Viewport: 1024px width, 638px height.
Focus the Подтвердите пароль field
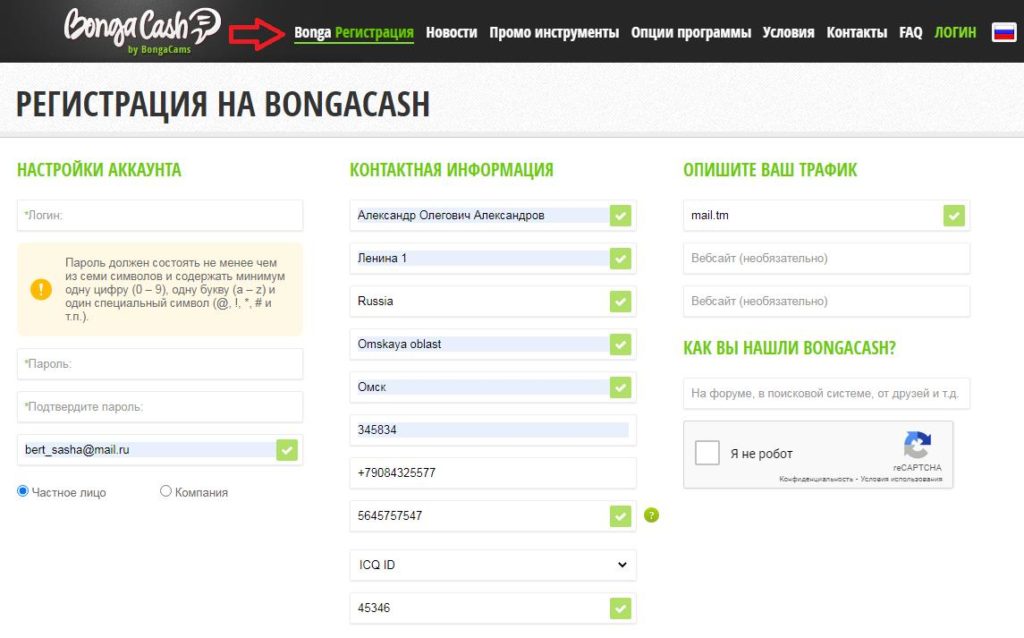(160, 407)
